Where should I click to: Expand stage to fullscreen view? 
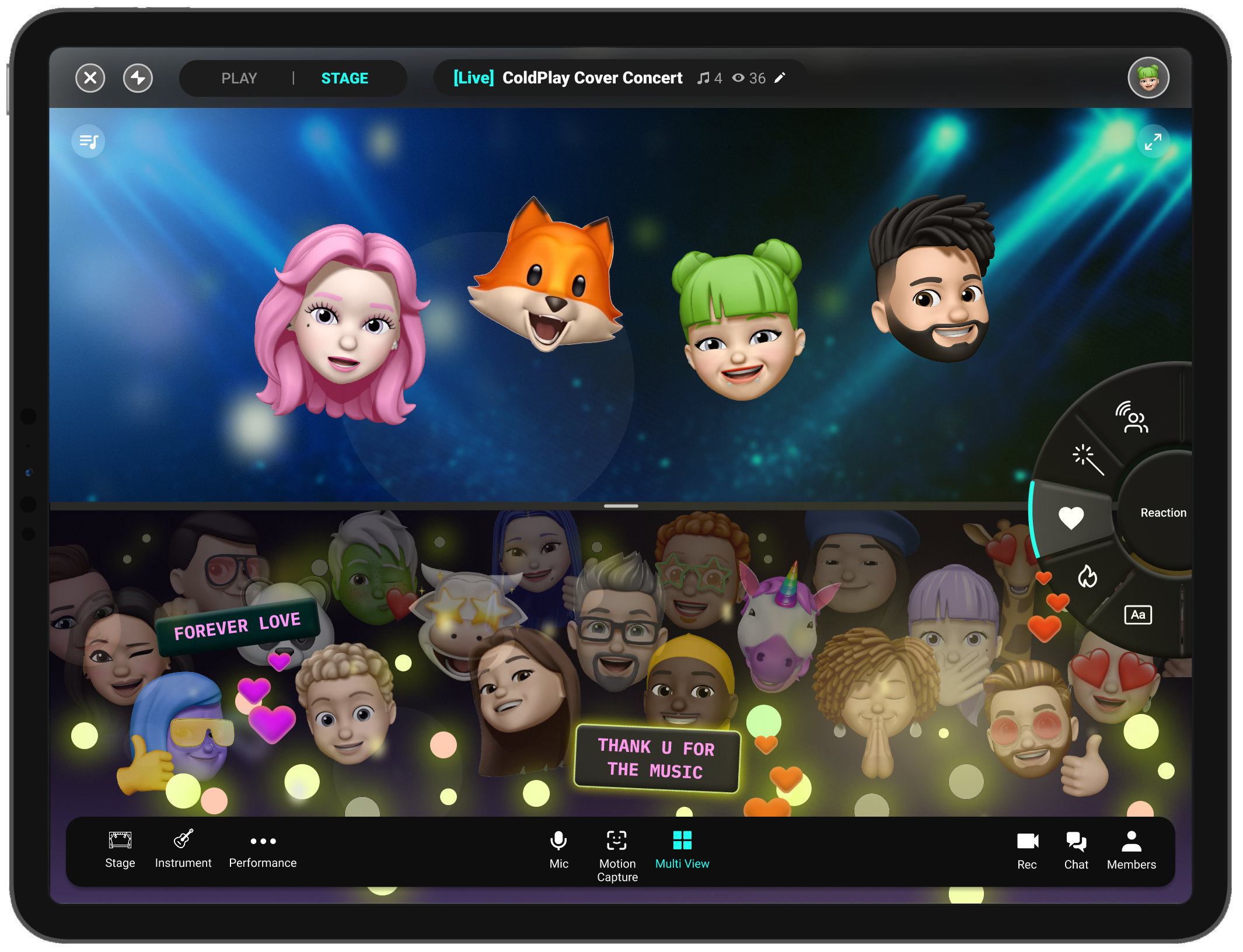click(1153, 141)
